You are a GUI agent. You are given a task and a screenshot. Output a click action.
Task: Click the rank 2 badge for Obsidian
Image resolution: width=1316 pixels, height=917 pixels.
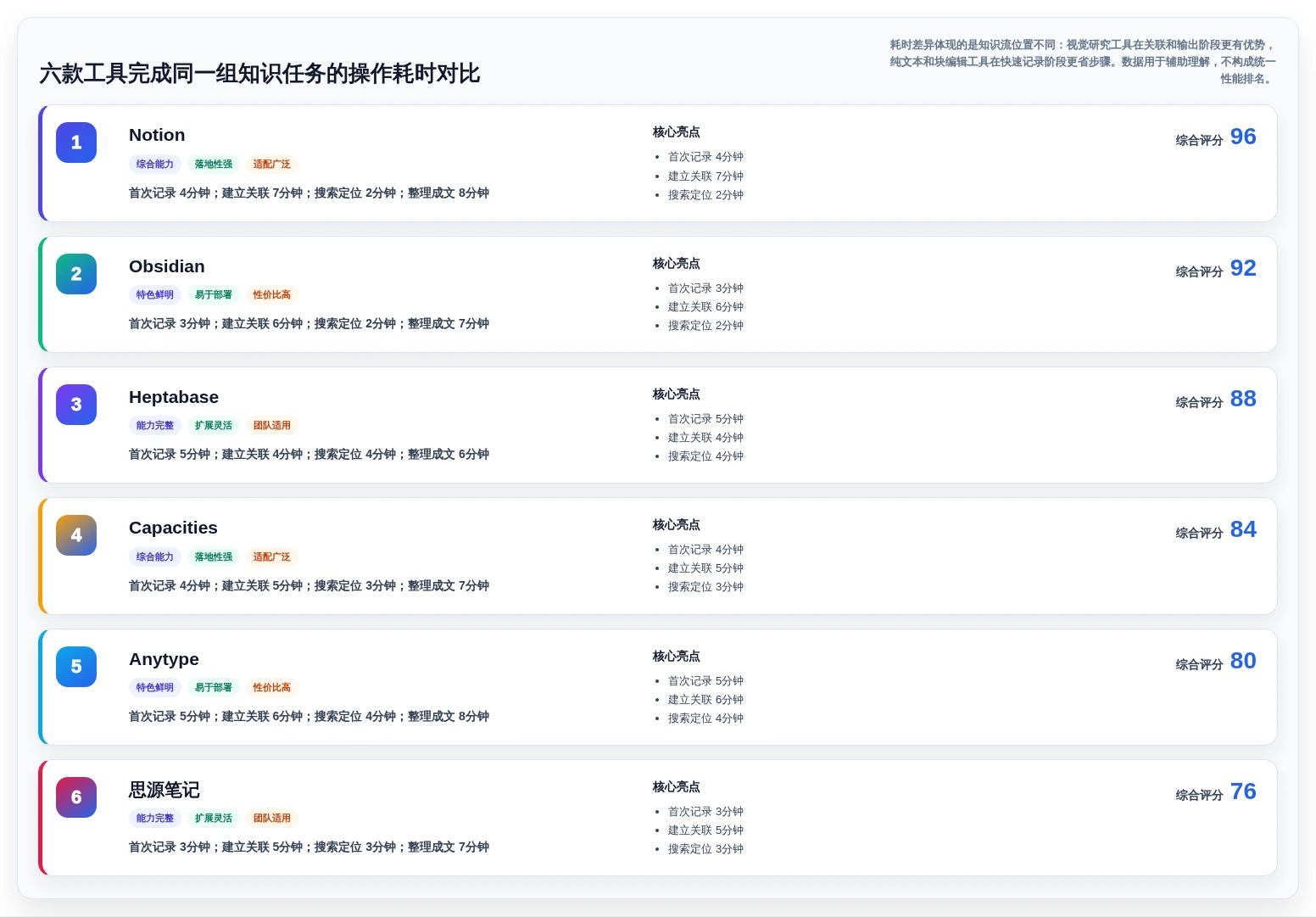click(76, 274)
